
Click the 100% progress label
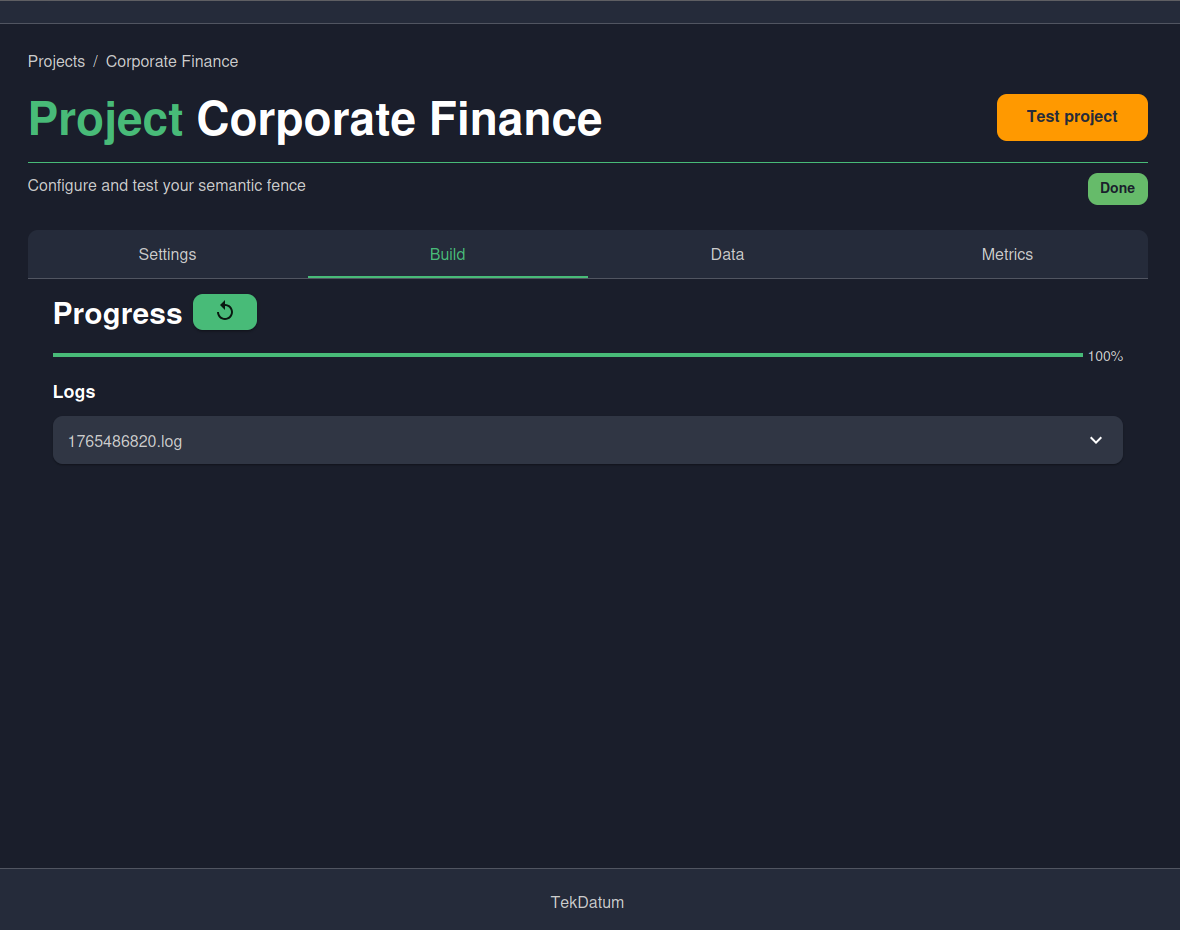(x=1103, y=356)
